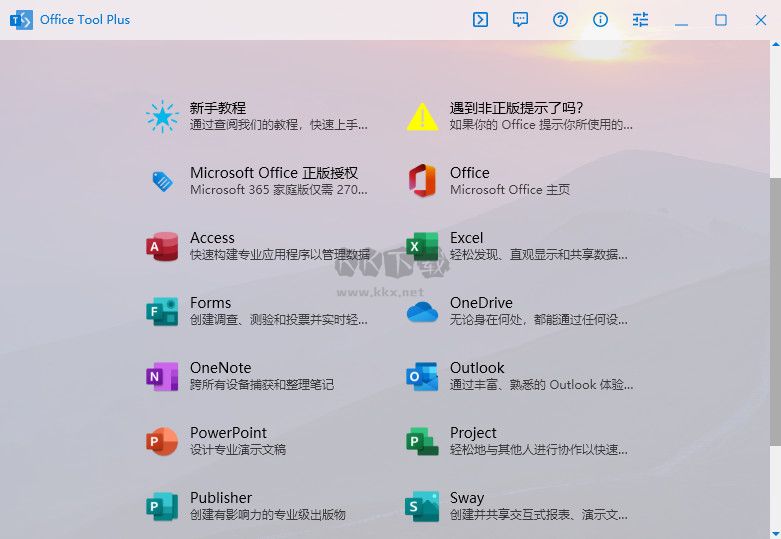Click the help question mark icon
Screen dimensions: 781x539
pos(560,20)
